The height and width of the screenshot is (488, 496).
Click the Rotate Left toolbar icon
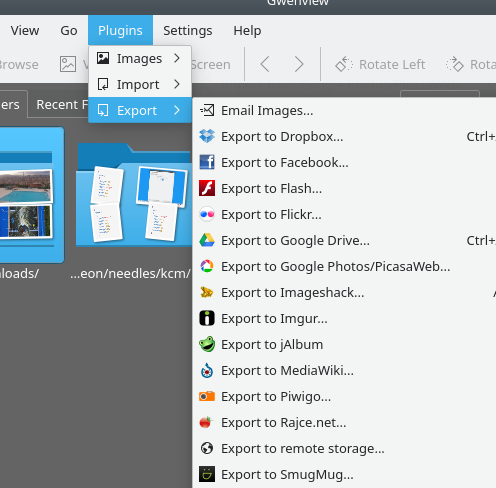344,64
